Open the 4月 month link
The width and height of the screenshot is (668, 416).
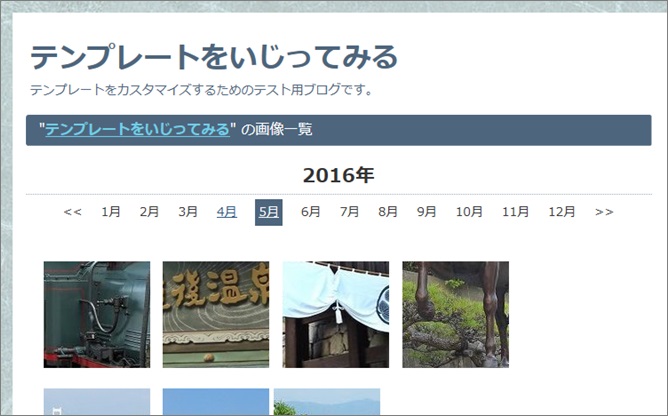click(227, 212)
